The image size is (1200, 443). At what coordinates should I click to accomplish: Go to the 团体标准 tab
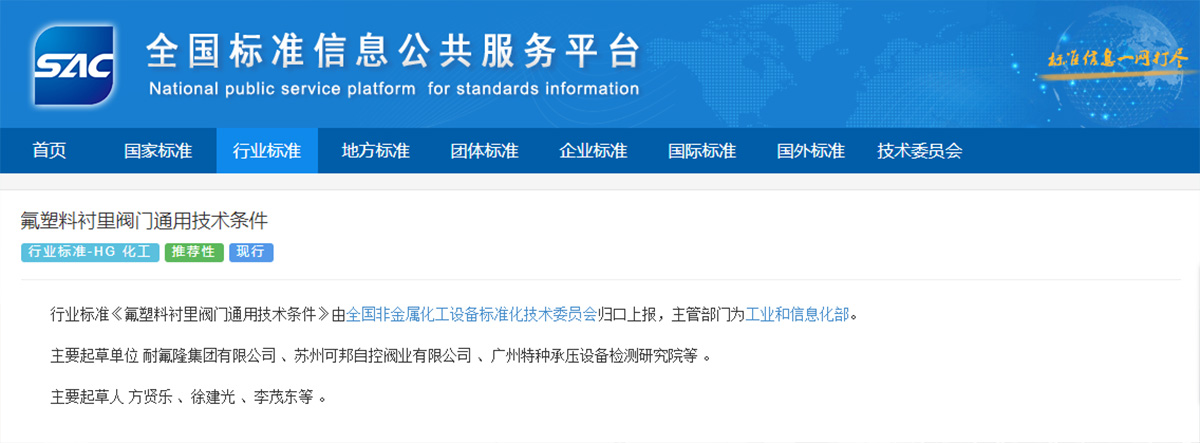point(485,151)
